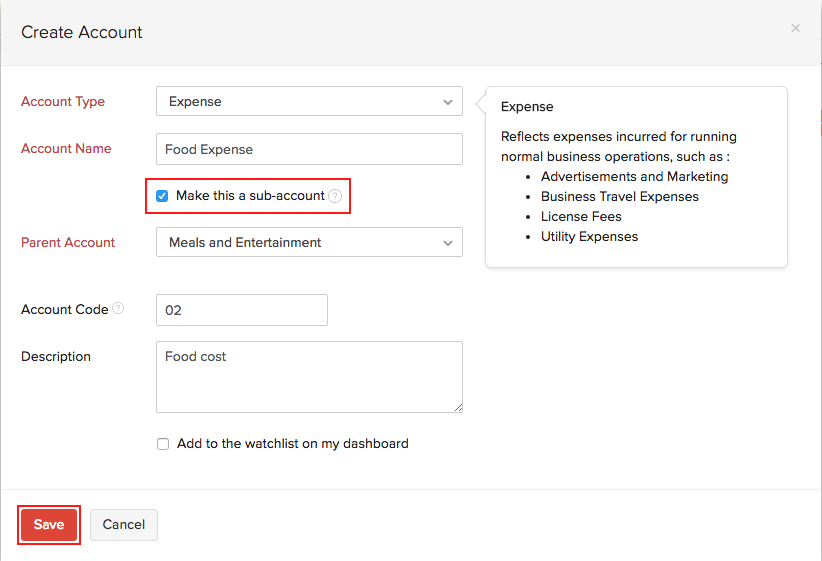The width and height of the screenshot is (822, 561).
Task: Click the Account Code label text
Action: coord(64,309)
